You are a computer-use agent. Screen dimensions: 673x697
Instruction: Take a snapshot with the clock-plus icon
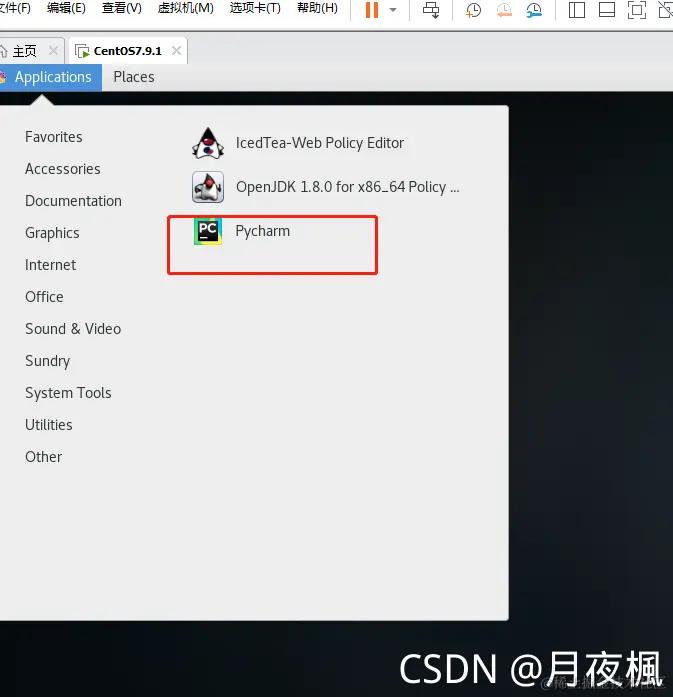coord(473,10)
